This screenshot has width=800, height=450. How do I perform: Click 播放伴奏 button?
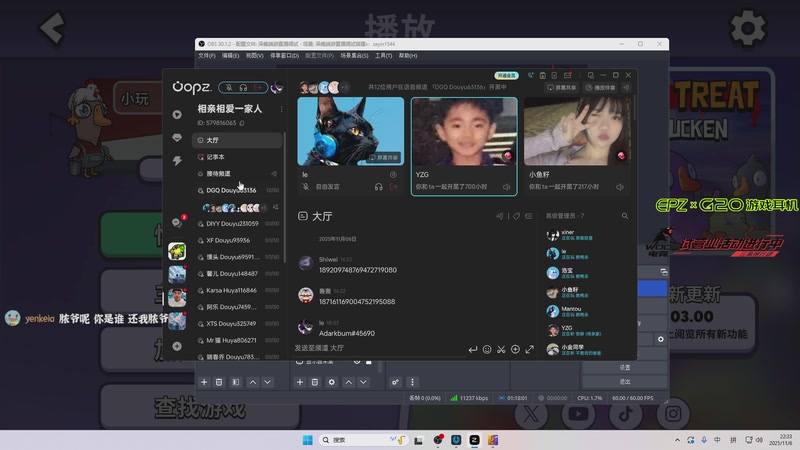601,88
